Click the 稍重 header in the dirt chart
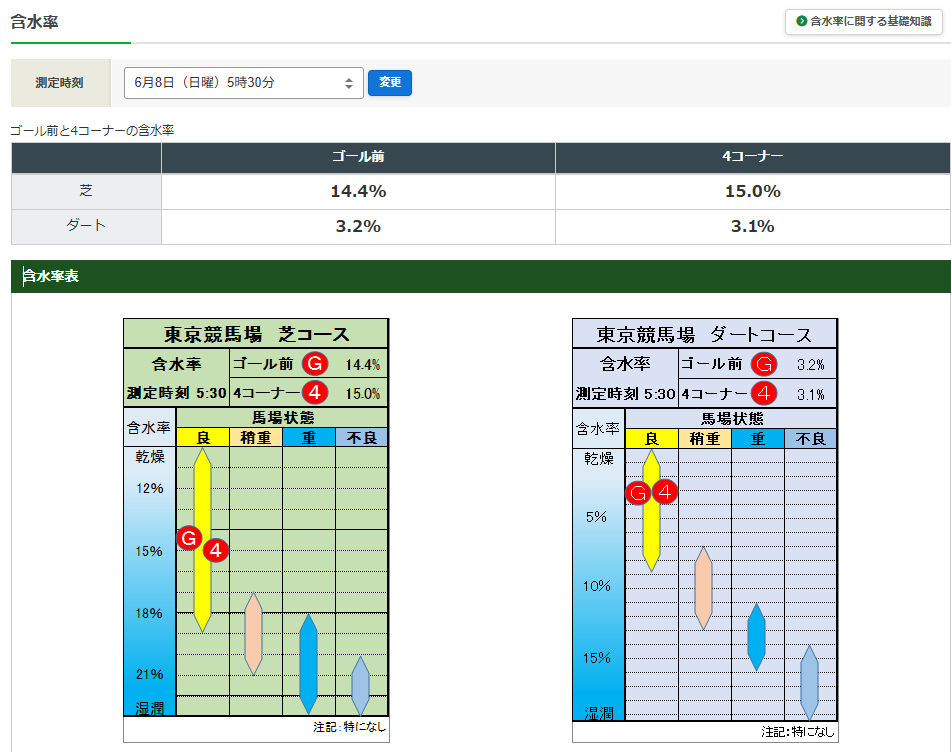Viewport: 951px width, 752px height. click(x=705, y=438)
